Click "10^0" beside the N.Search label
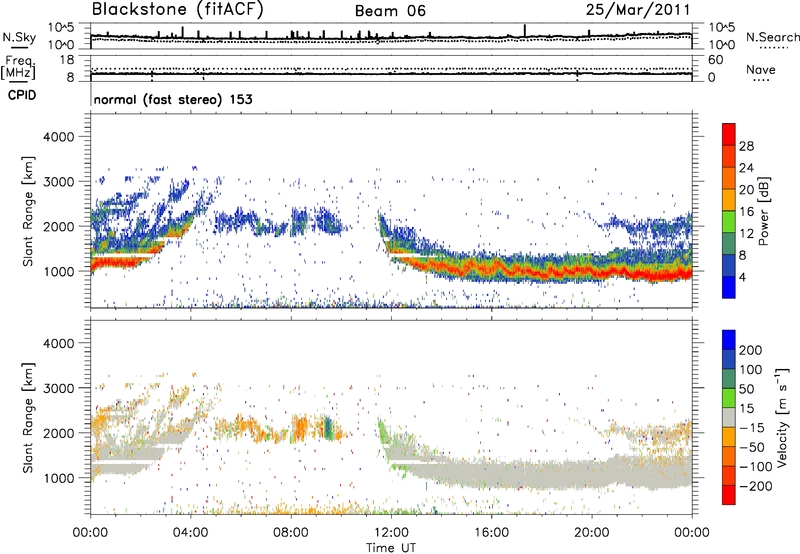This screenshot has height=554, width=800. tap(722, 45)
